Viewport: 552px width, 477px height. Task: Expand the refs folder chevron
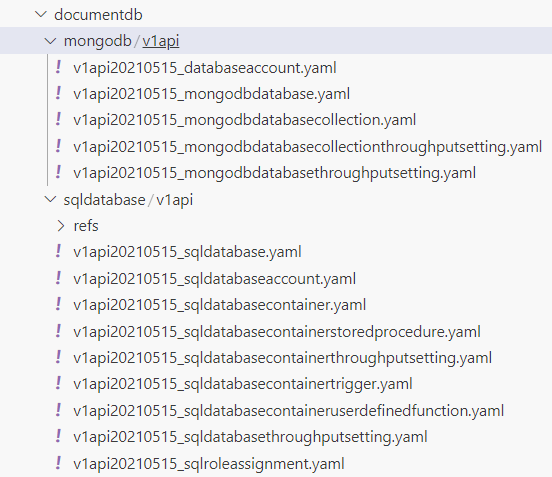point(61,226)
